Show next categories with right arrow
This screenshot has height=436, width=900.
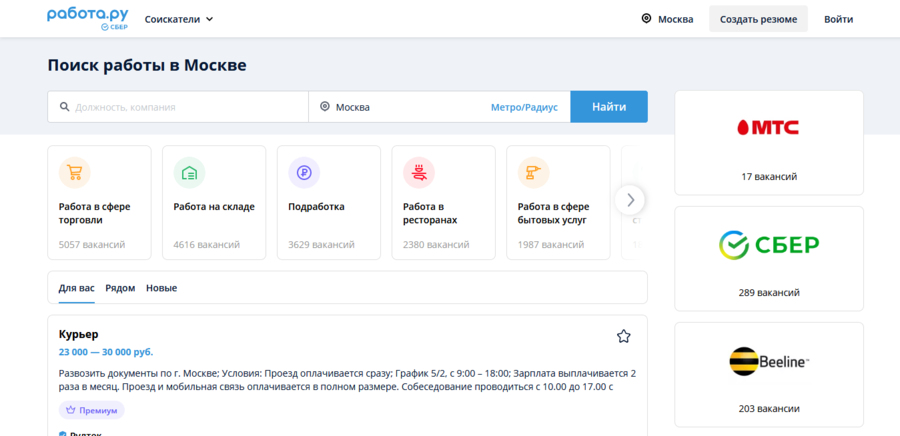630,200
